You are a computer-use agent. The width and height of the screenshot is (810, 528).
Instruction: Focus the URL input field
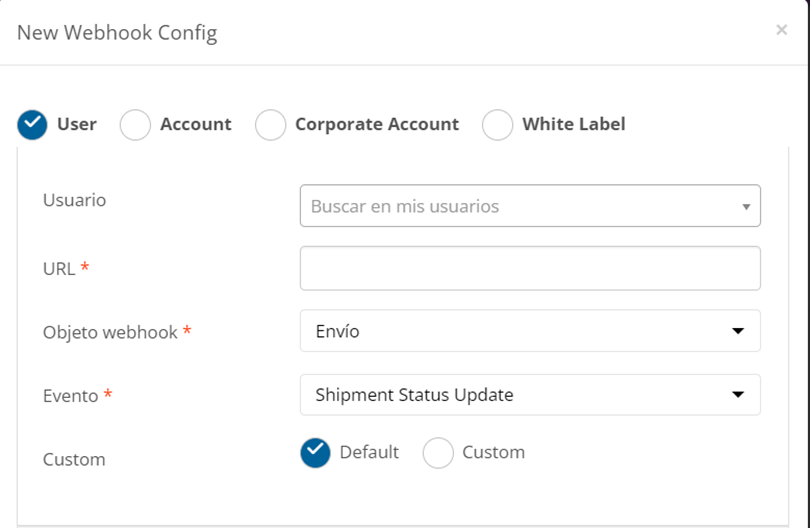(x=530, y=268)
